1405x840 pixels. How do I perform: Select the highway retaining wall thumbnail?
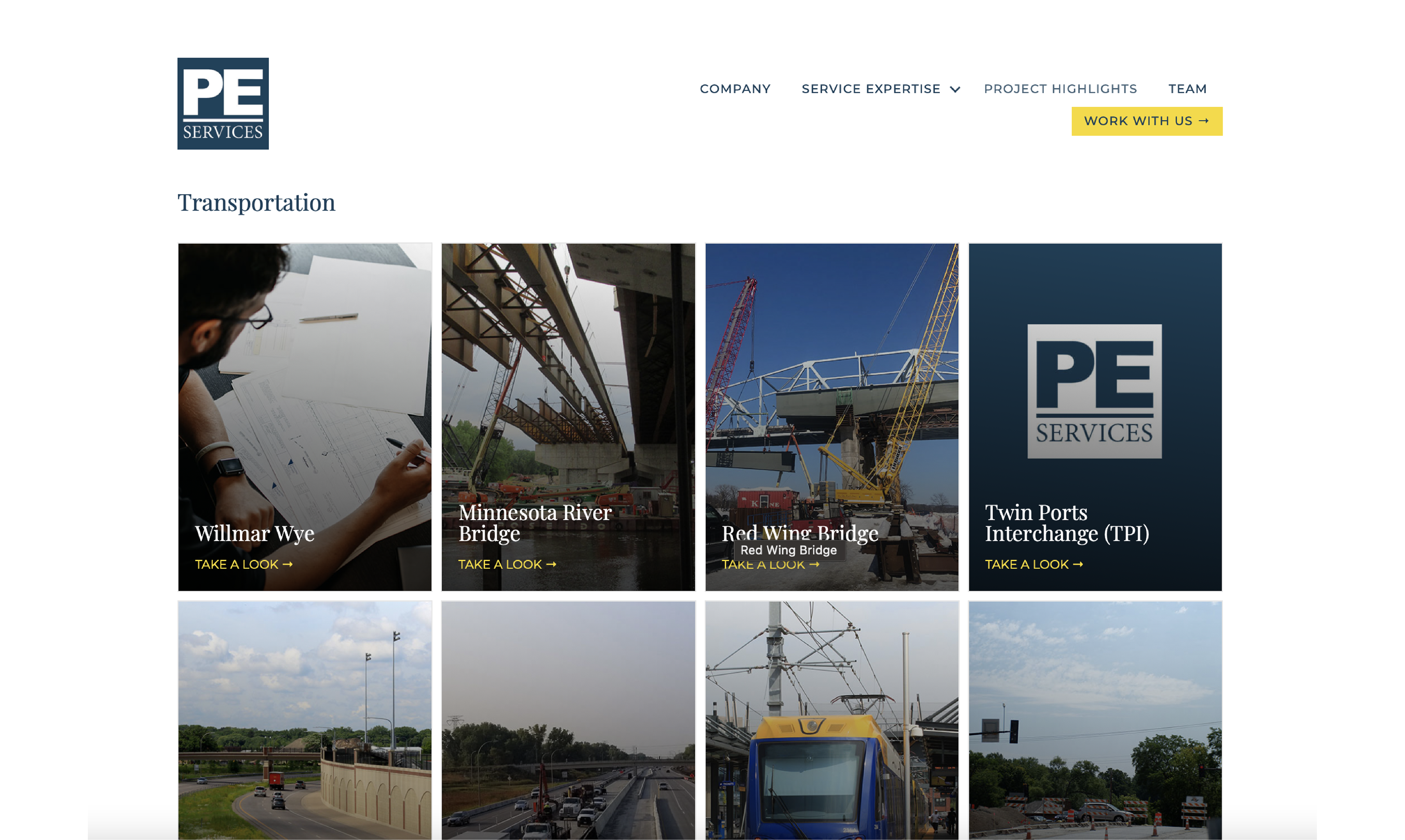(x=304, y=720)
